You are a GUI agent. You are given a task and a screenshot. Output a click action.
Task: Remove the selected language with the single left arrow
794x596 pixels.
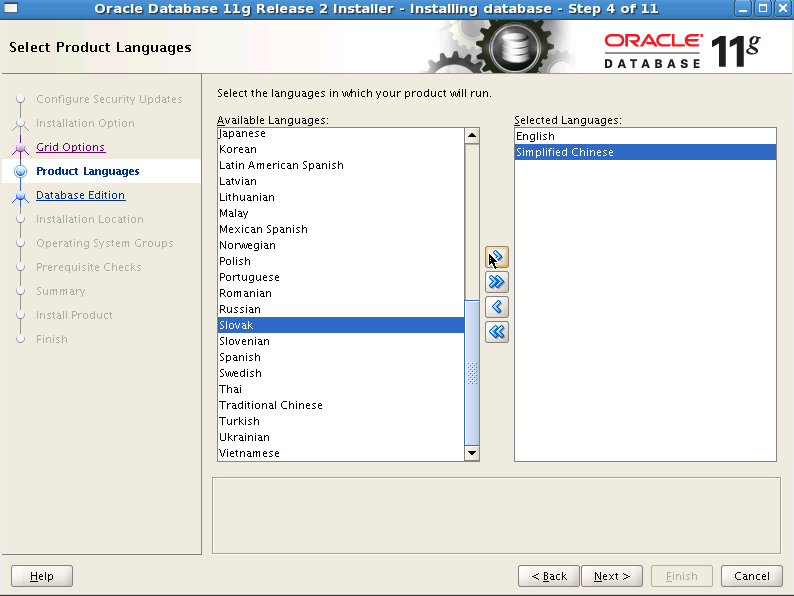497,307
